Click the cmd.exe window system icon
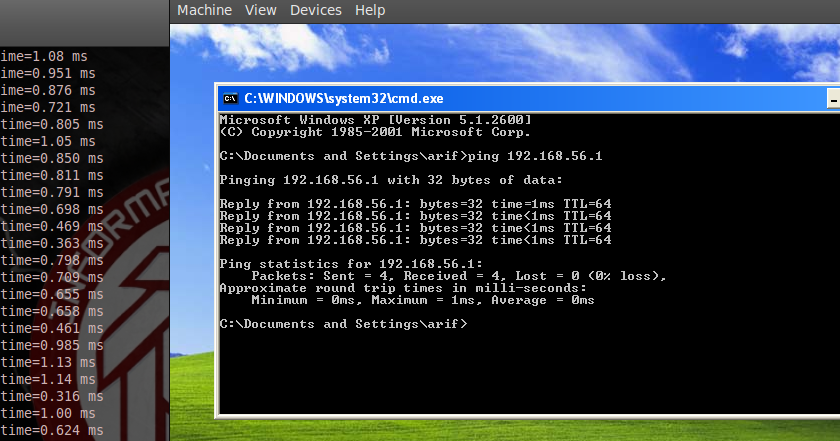The width and height of the screenshot is (840, 441). pos(230,99)
